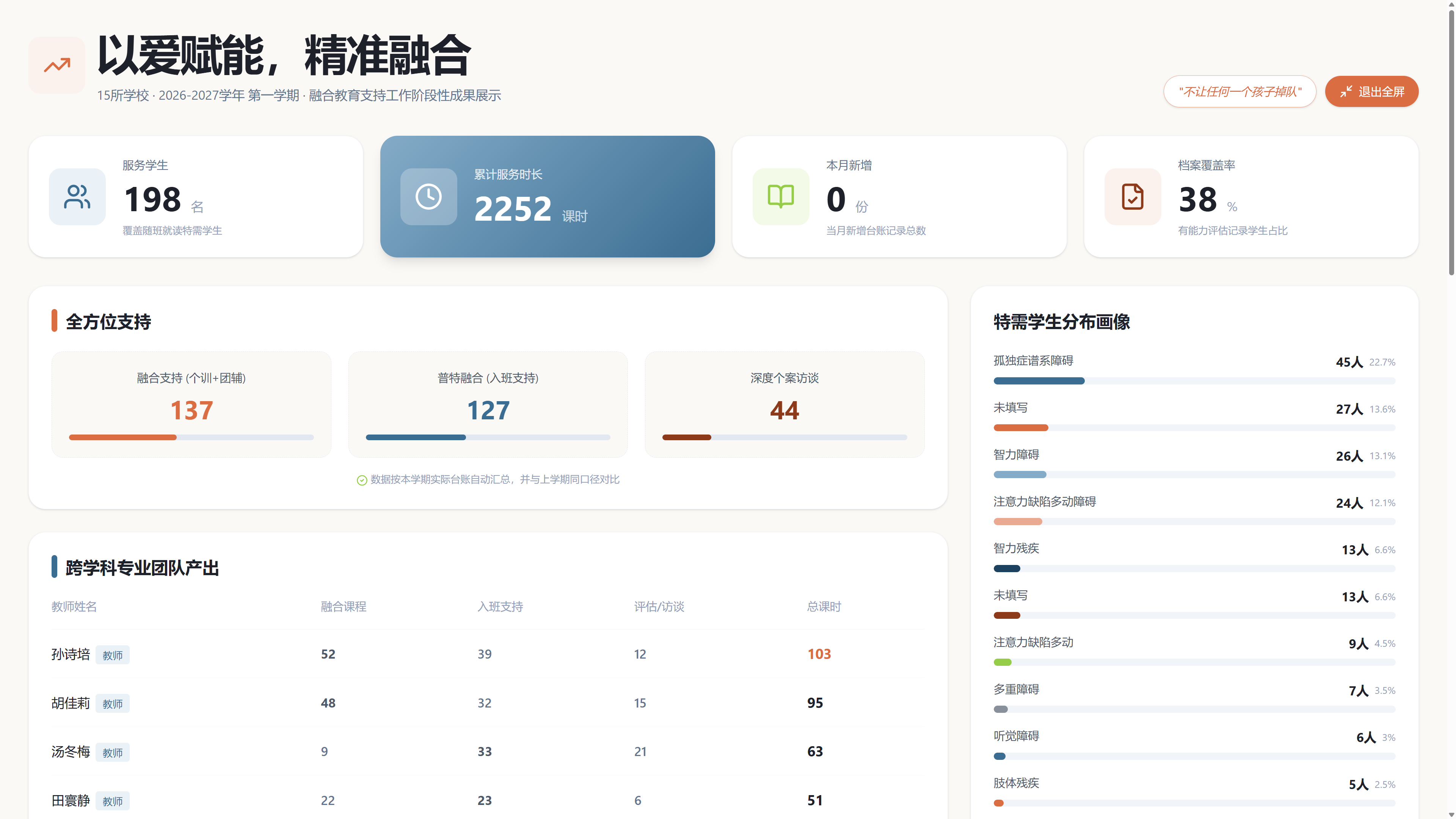This screenshot has height=819, width=1456.
Task: Click the 全方位支持 section heading
Action: pyautogui.click(x=108, y=322)
